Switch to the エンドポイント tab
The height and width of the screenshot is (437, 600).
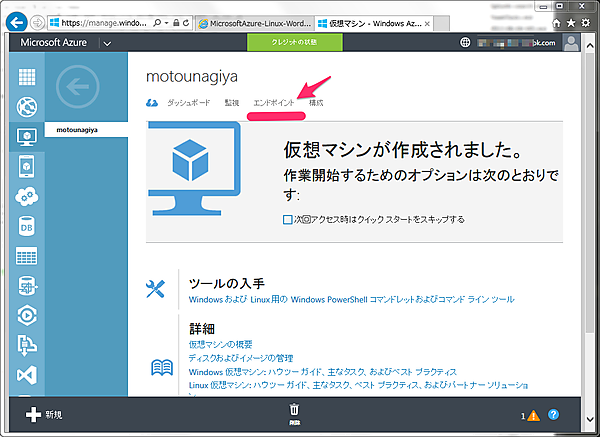(x=274, y=103)
